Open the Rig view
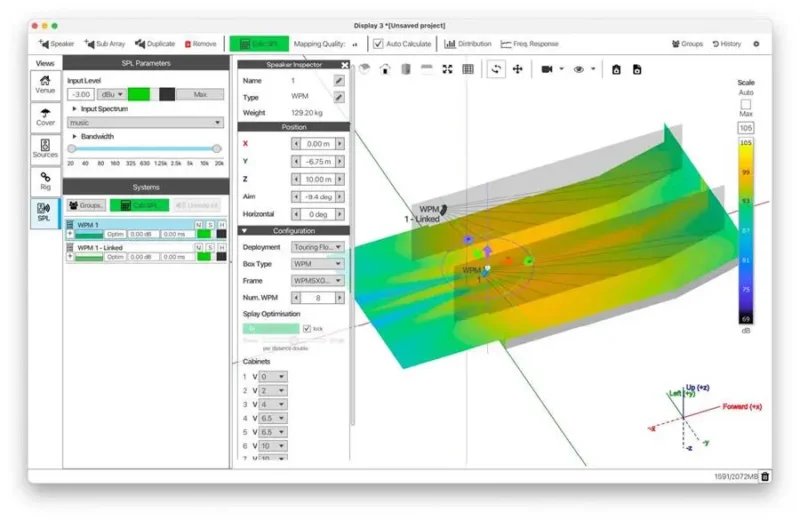 click(45, 181)
